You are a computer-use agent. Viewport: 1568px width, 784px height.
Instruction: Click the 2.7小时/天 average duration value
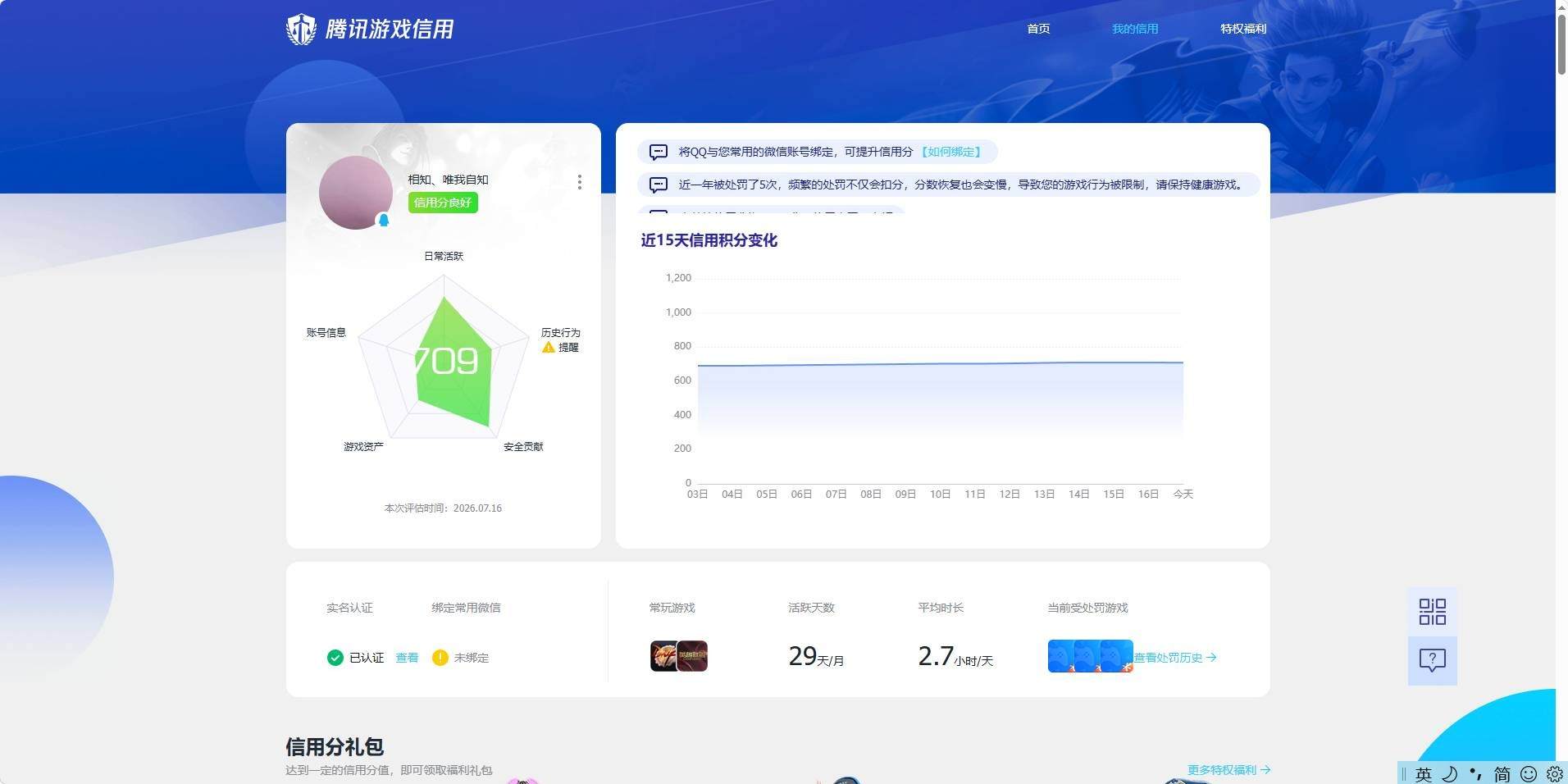coord(955,657)
